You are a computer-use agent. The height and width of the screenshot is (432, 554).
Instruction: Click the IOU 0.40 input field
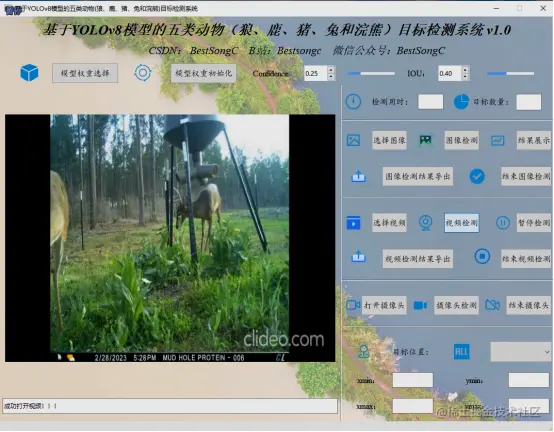450,73
